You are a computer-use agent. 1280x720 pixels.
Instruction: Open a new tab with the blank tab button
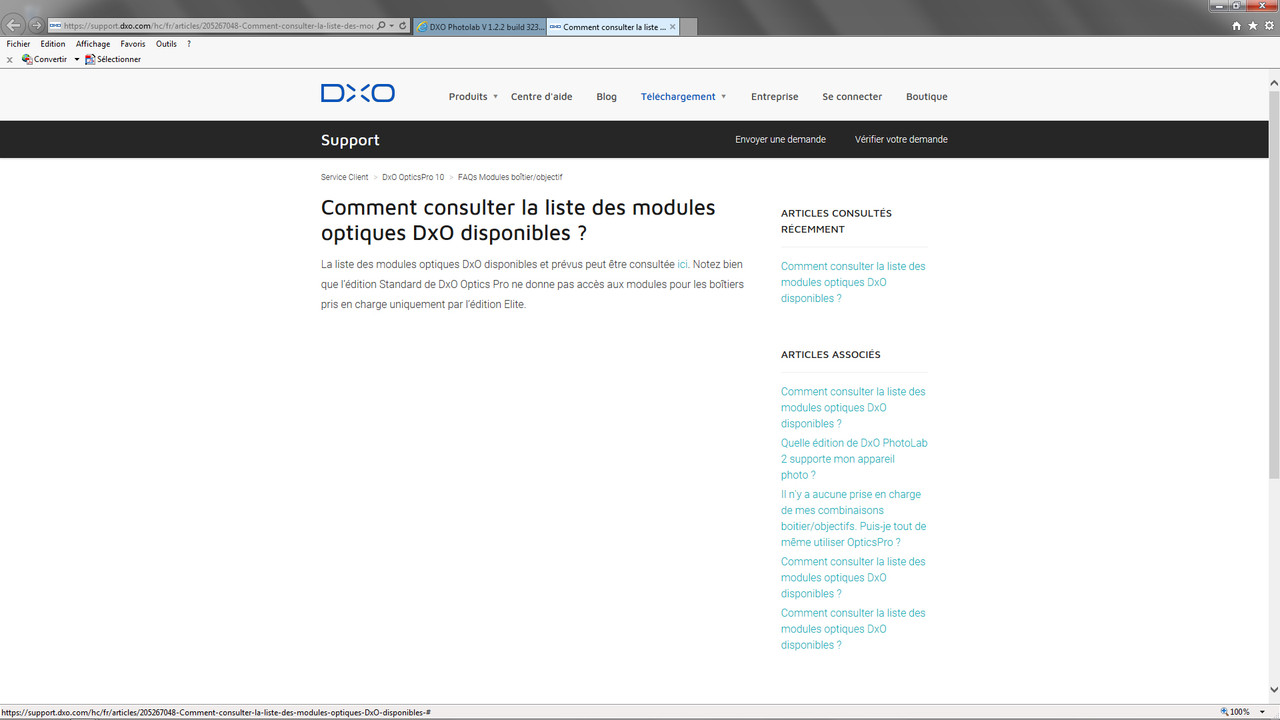[688, 27]
